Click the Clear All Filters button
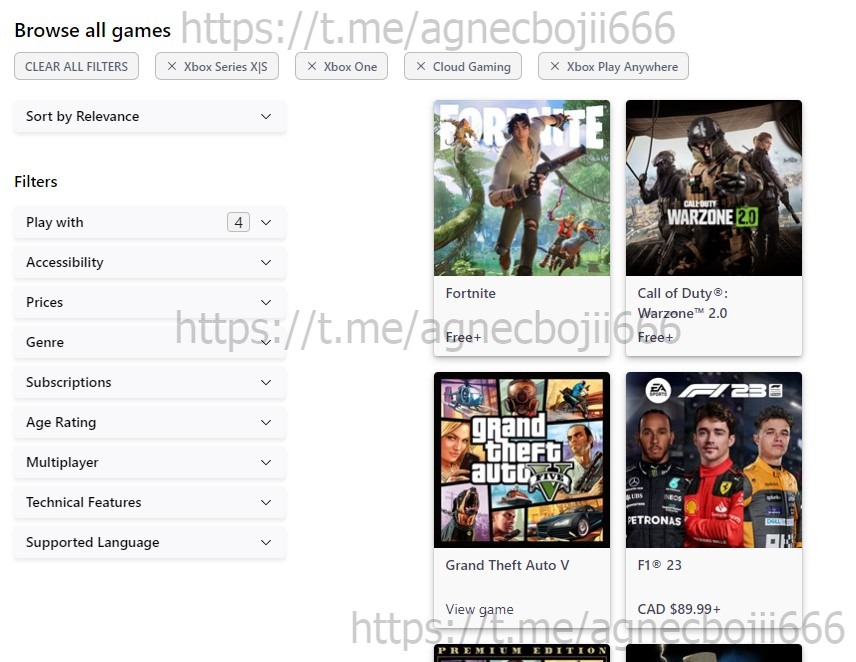This screenshot has width=856, height=662. 76,67
